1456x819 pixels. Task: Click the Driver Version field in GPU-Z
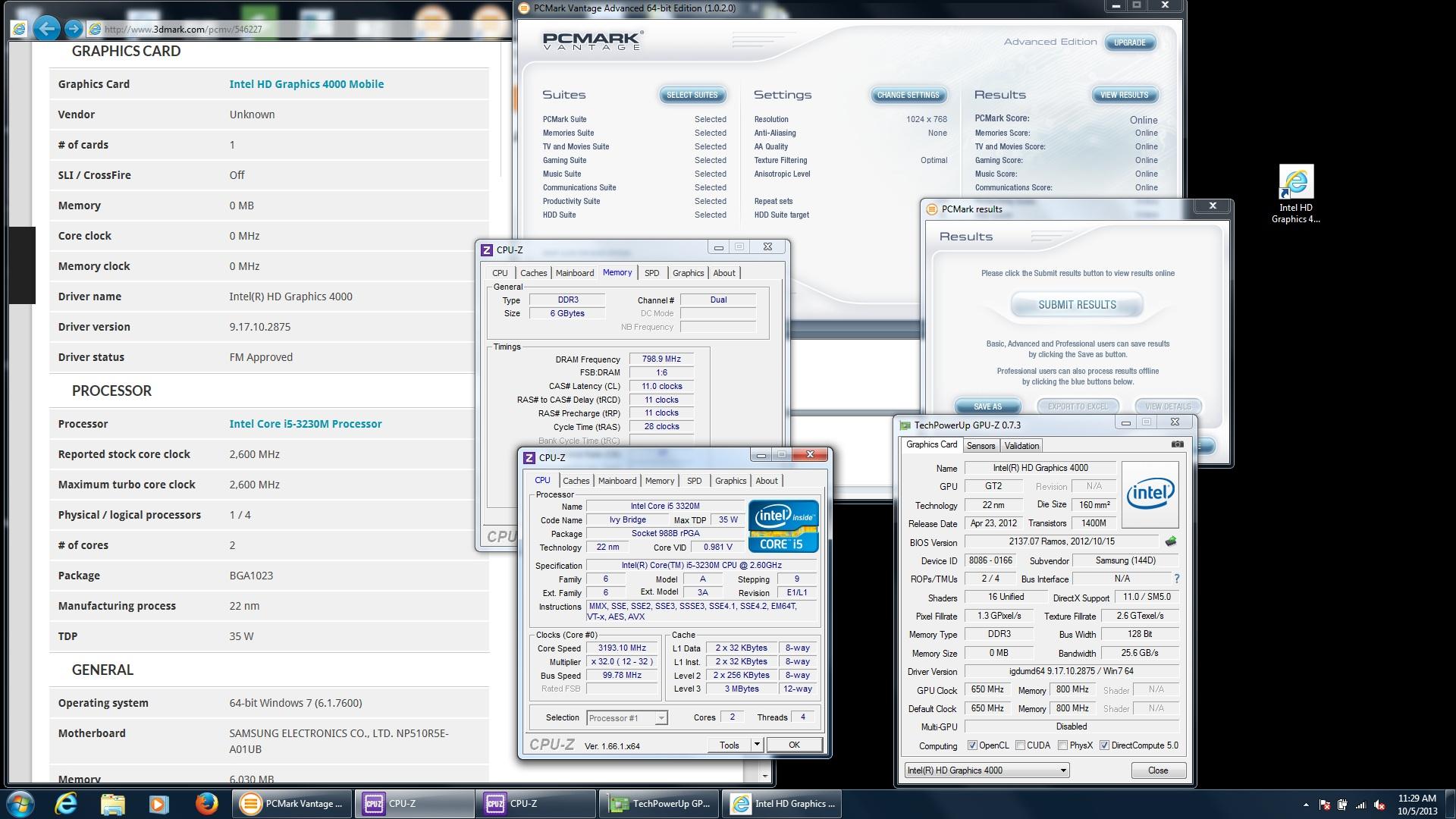pos(1071,672)
